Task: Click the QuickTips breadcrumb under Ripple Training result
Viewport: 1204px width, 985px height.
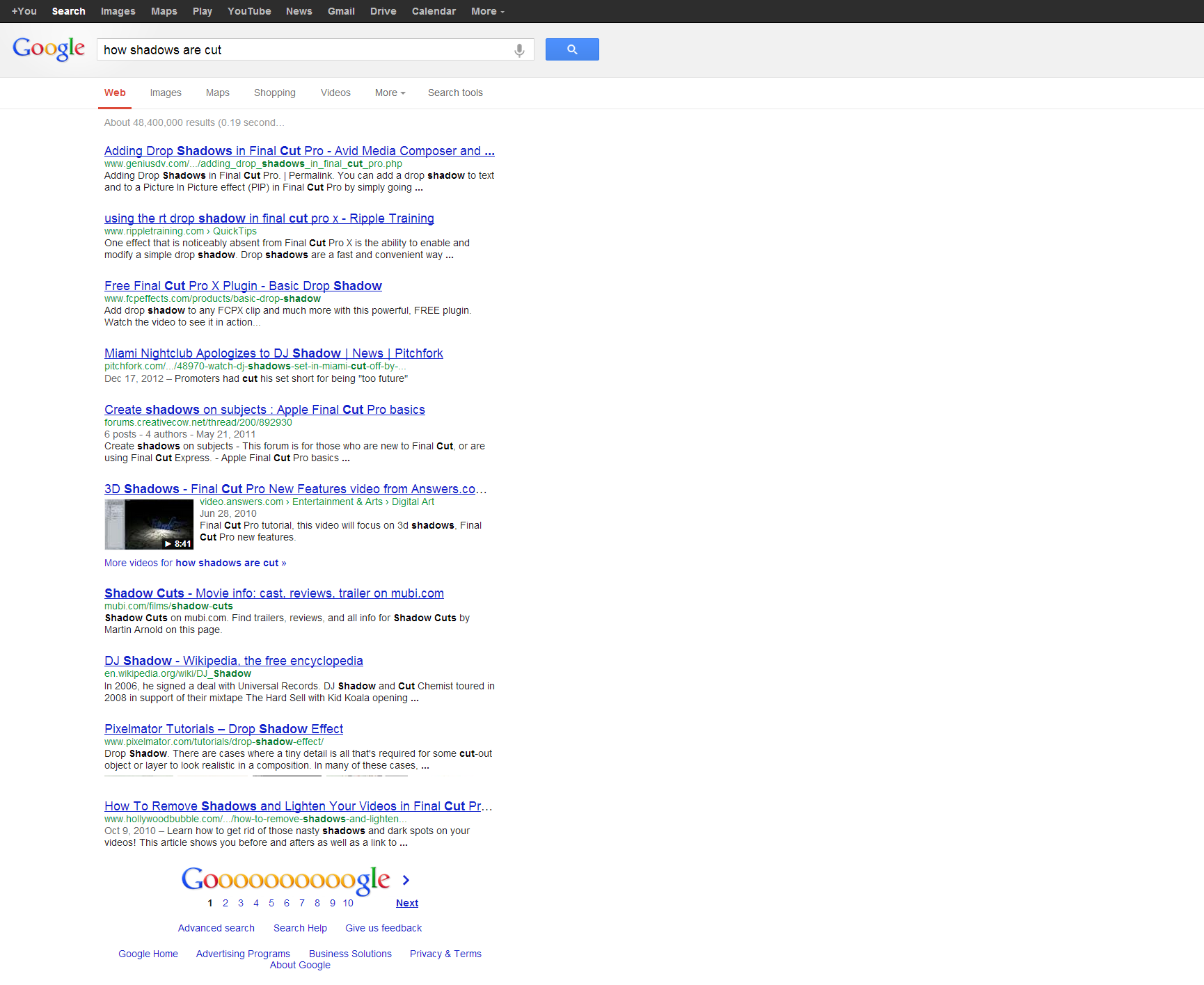Action: pyautogui.click(x=235, y=231)
